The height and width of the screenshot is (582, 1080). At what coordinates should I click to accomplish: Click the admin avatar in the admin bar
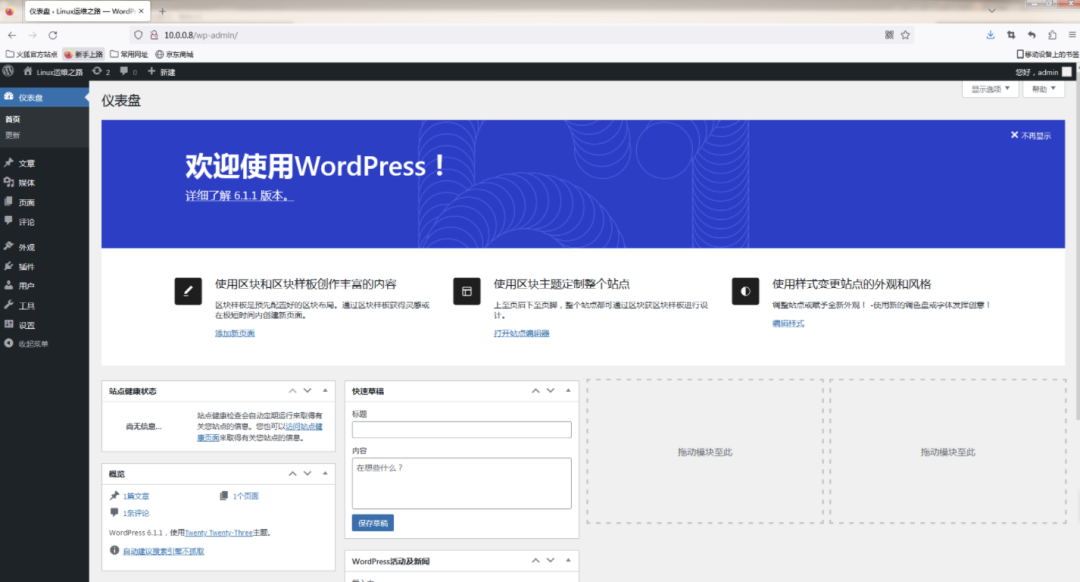[1067, 72]
